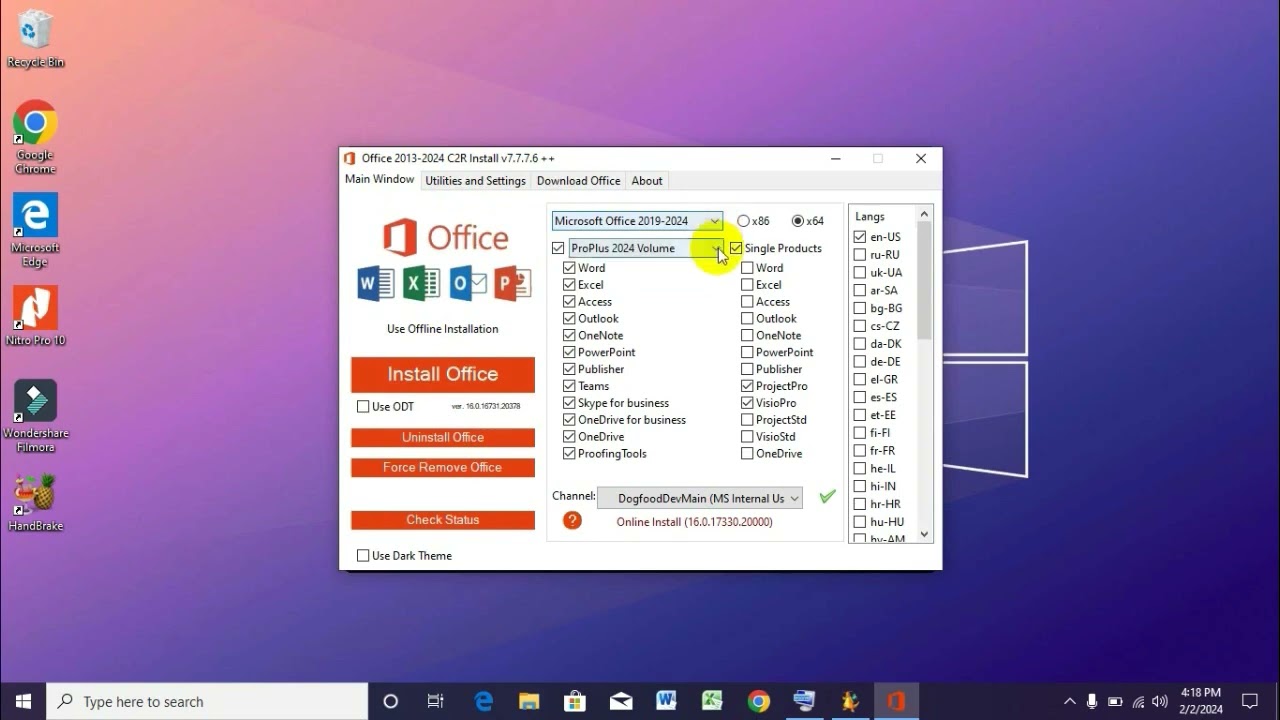Check the fr-FR language checkbox
Viewport: 1280px width, 720px height.
pyautogui.click(x=860, y=451)
